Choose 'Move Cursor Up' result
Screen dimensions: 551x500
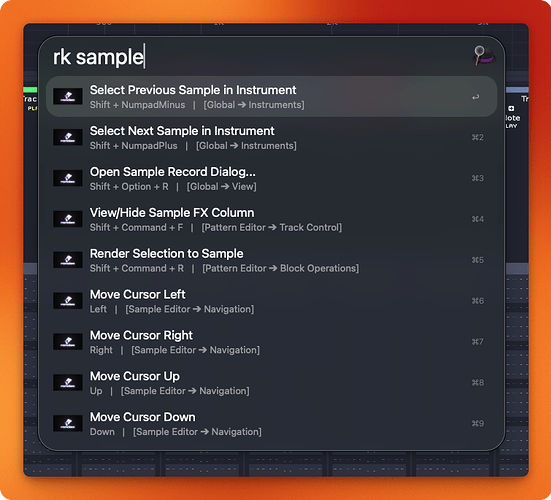(x=271, y=383)
